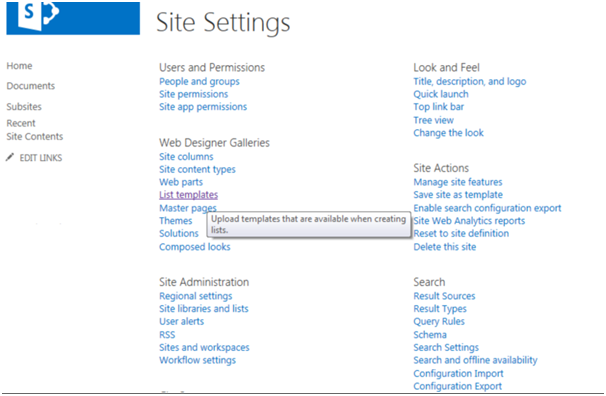The height and width of the screenshot is (396, 606).
Task: Click Save site as template
Action: tap(458, 195)
